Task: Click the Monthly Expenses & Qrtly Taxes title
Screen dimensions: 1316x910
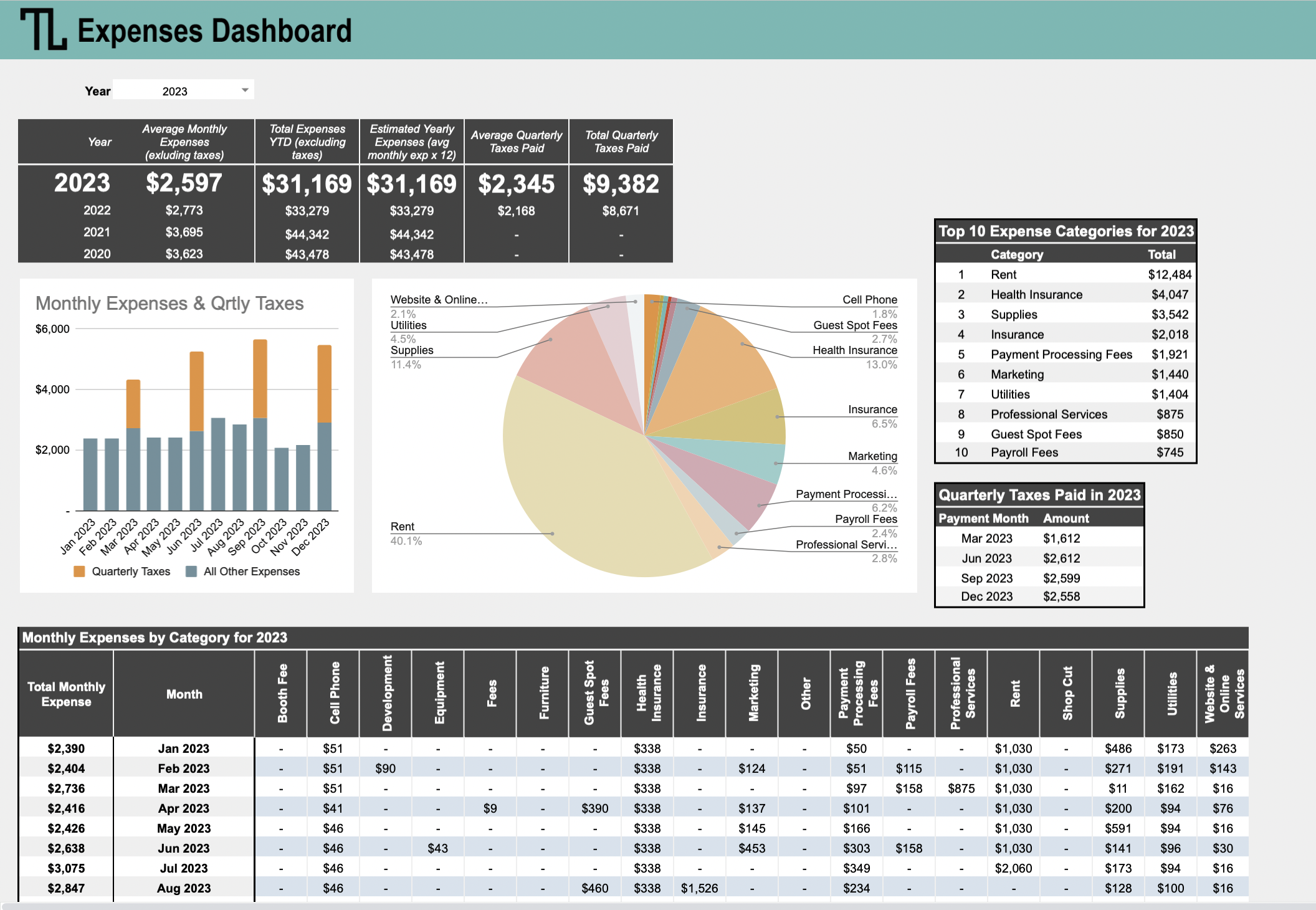Action: pyautogui.click(x=169, y=304)
